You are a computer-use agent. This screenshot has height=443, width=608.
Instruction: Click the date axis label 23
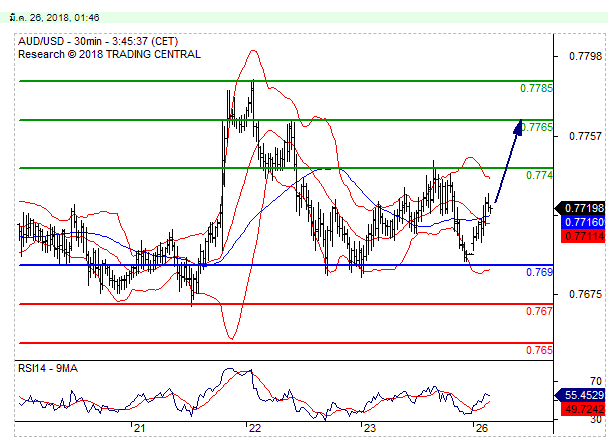tap(370, 429)
